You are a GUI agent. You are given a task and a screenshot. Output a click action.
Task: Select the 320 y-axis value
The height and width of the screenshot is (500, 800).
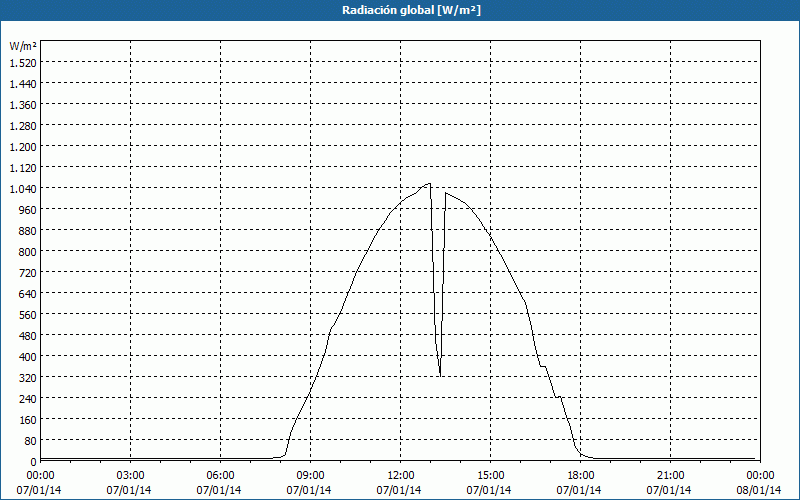point(28,378)
